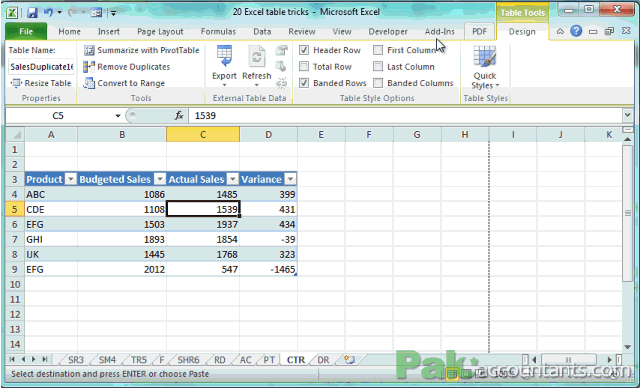Click the vertical scrollbar down arrow
The height and width of the screenshot is (388, 640).
click(628, 347)
